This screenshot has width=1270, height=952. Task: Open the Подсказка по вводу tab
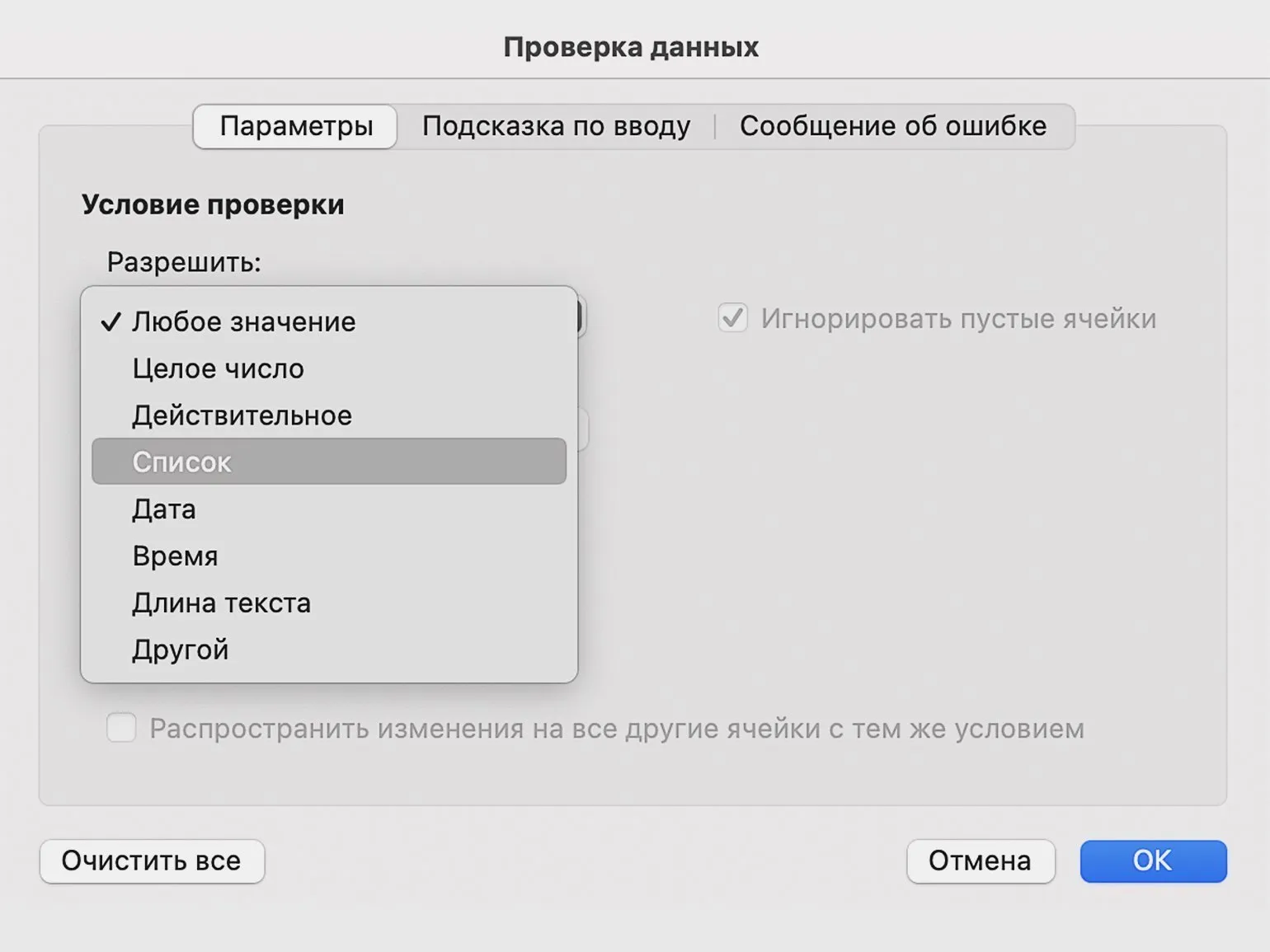(556, 126)
